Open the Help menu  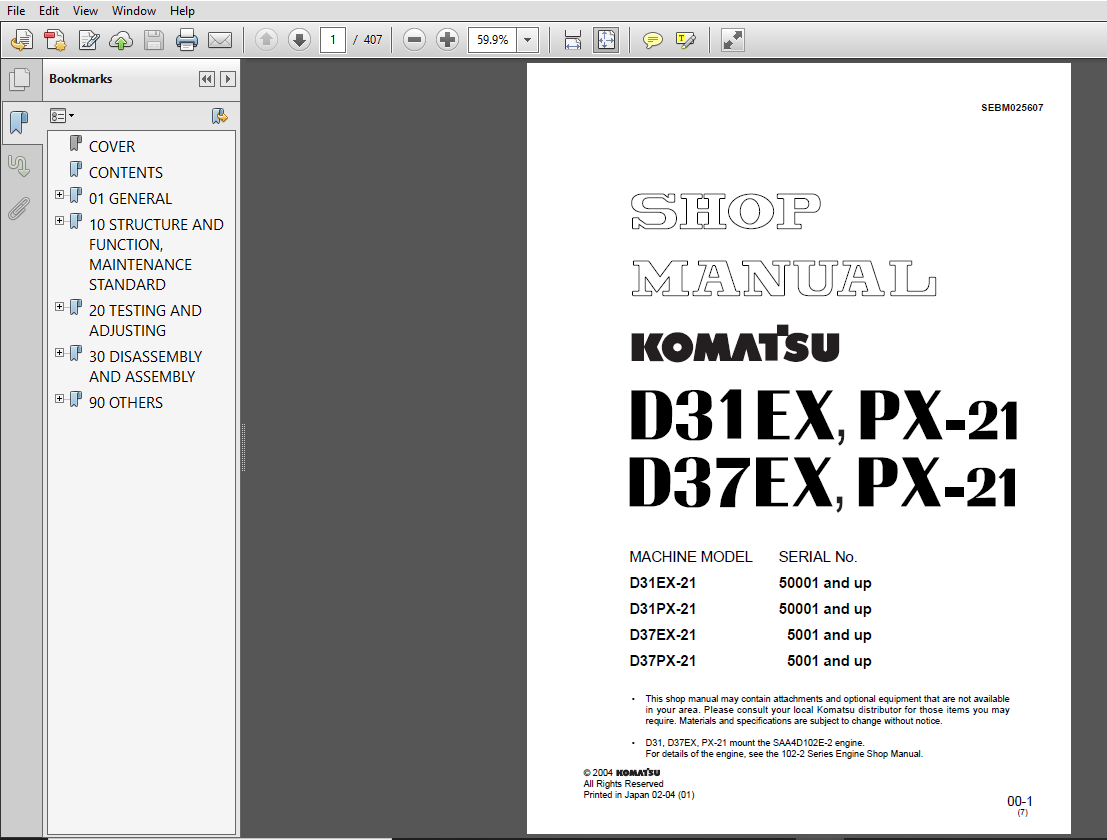pyautogui.click(x=182, y=11)
